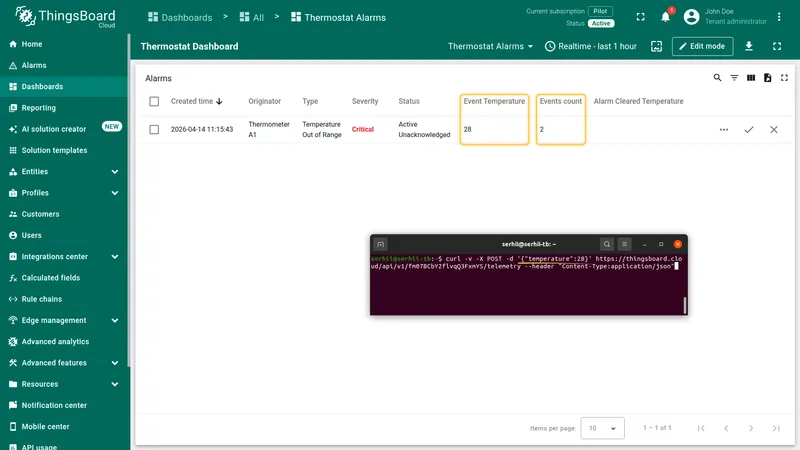Image resolution: width=800 pixels, height=450 pixels.
Task: Open Dashboards in sidebar
Action: point(64,87)
